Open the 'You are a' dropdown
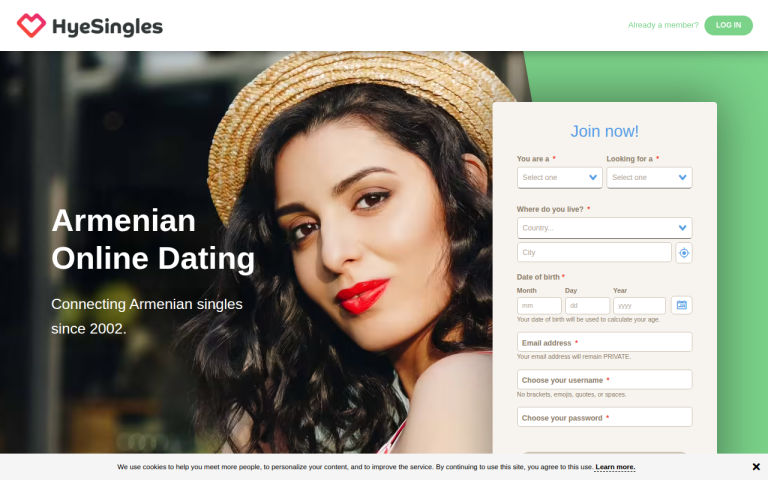 pyautogui.click(x=559, y=177)
